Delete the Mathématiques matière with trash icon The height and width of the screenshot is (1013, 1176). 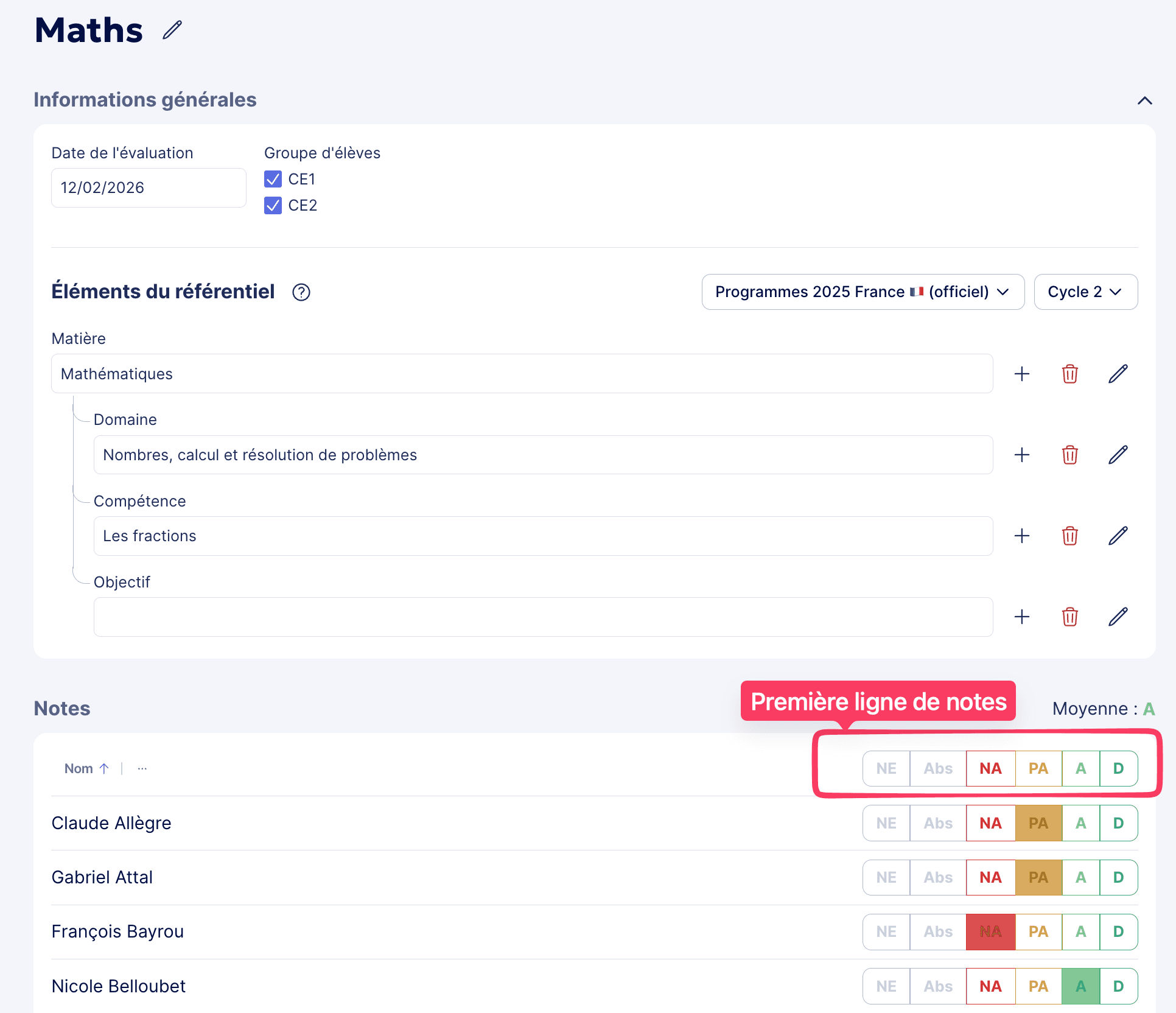(x=1069, y=374)
